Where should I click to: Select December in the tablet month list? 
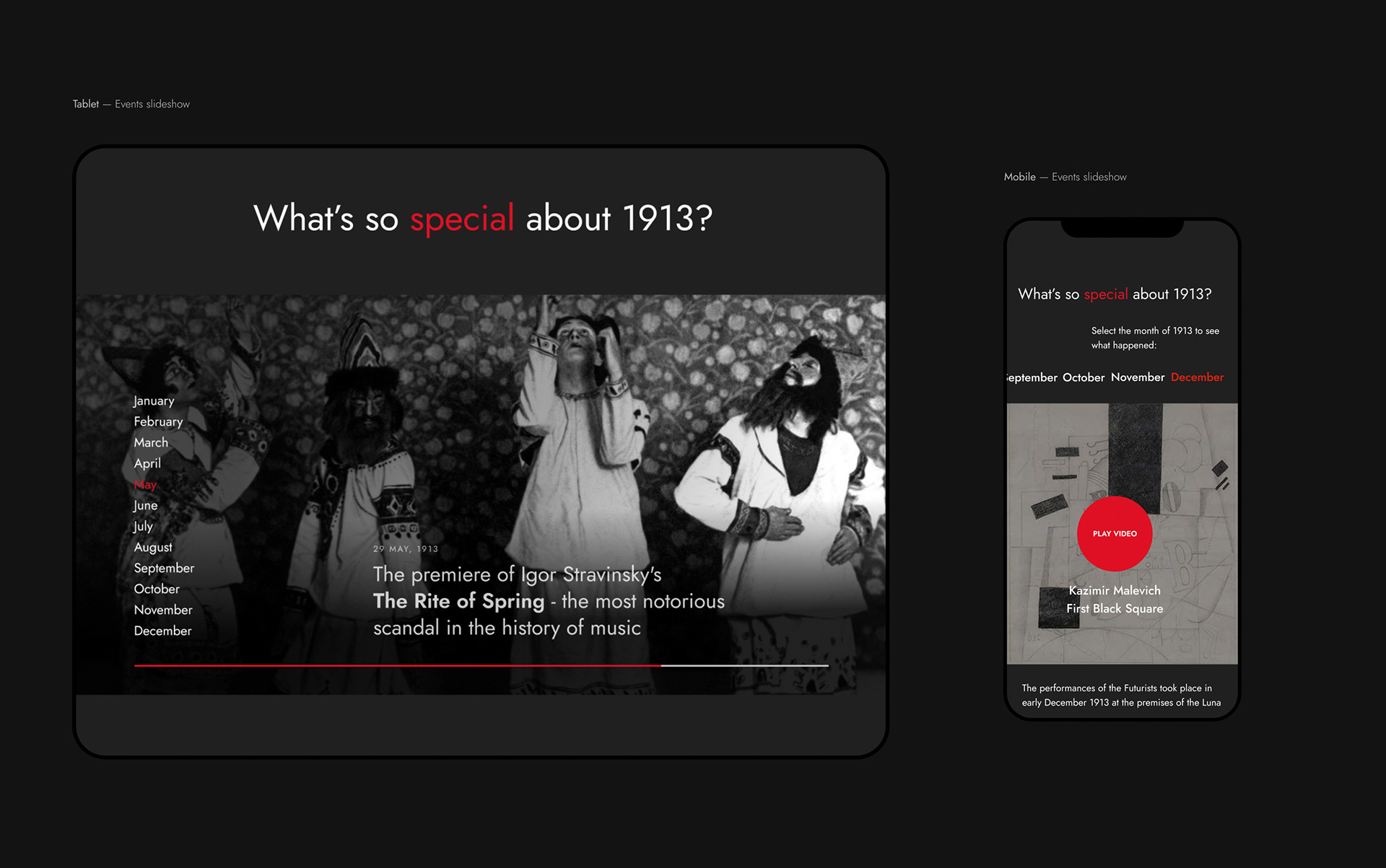pyautogui.click(x=162, y=631)
